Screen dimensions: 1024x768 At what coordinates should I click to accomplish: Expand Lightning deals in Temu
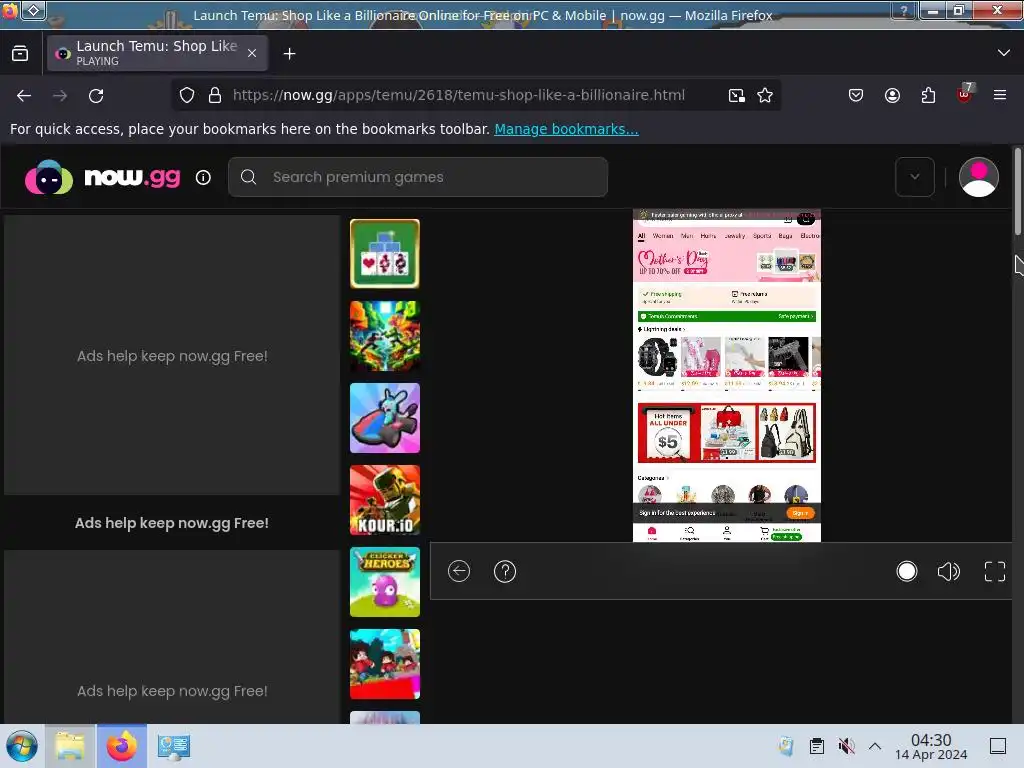[x=661, y=329]
